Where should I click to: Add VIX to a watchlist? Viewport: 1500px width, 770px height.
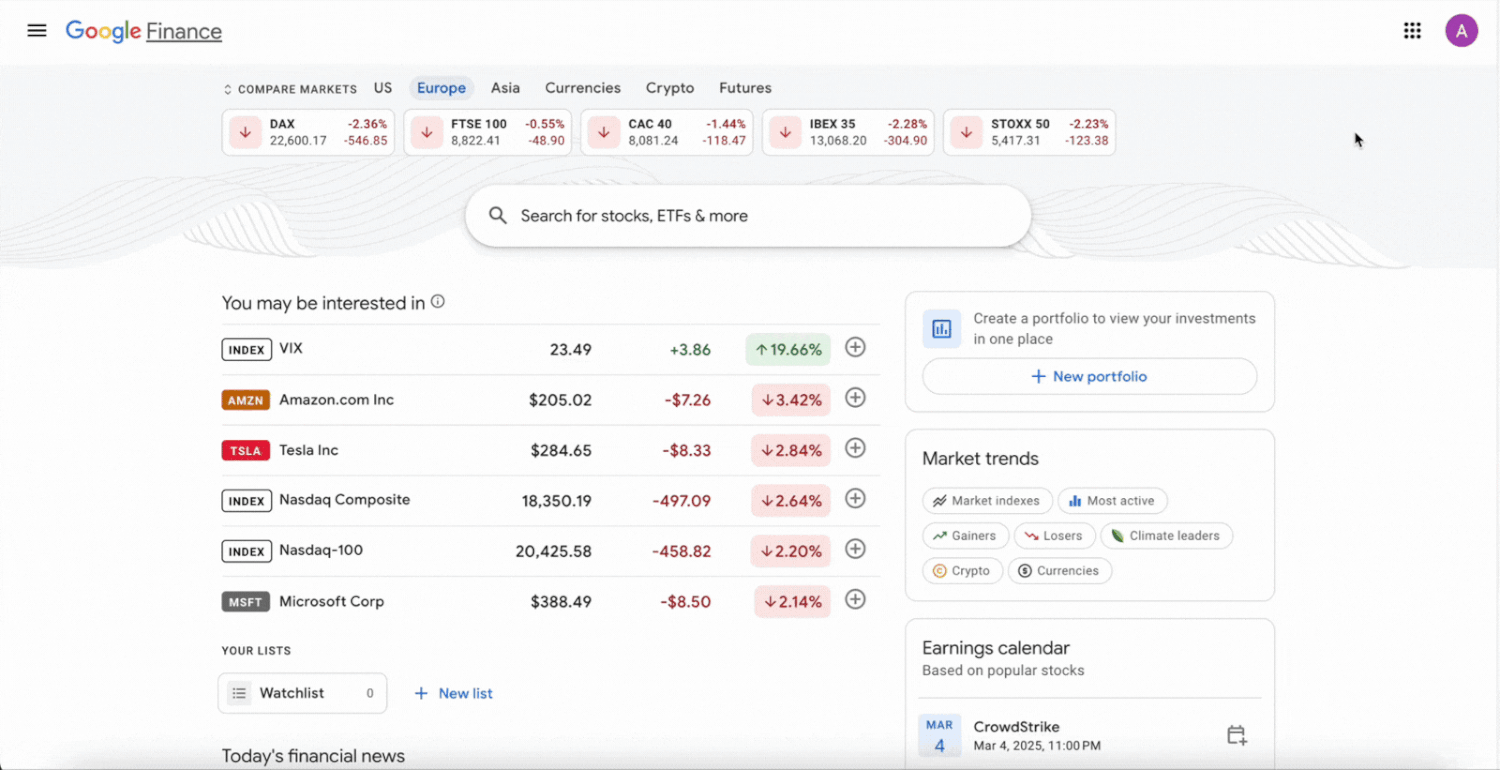855,347
